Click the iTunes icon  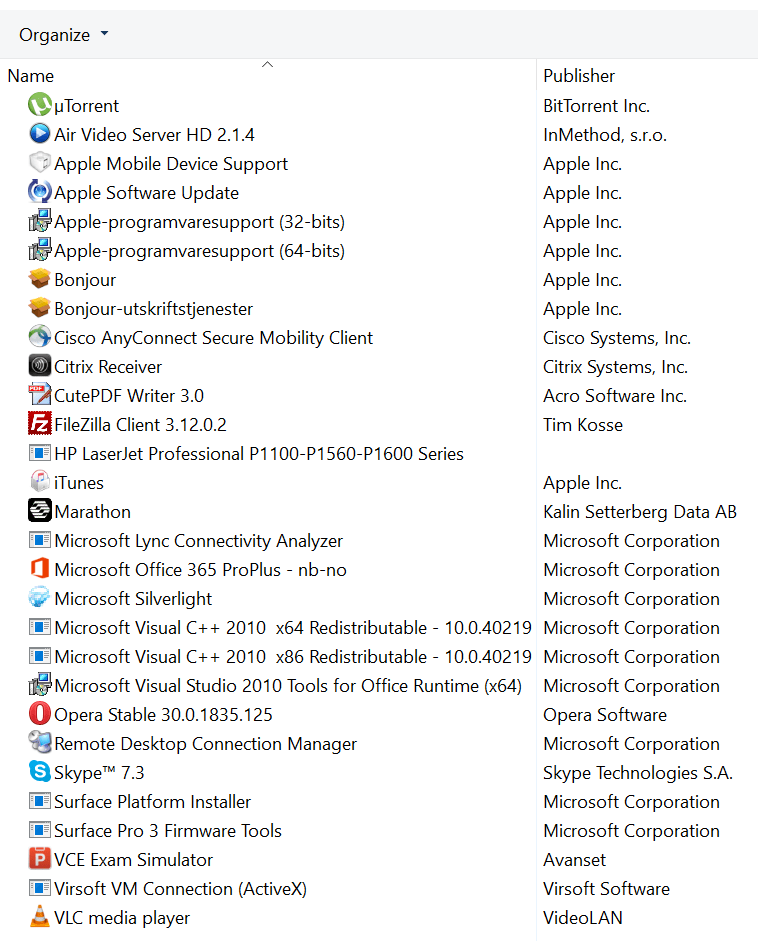39,482
